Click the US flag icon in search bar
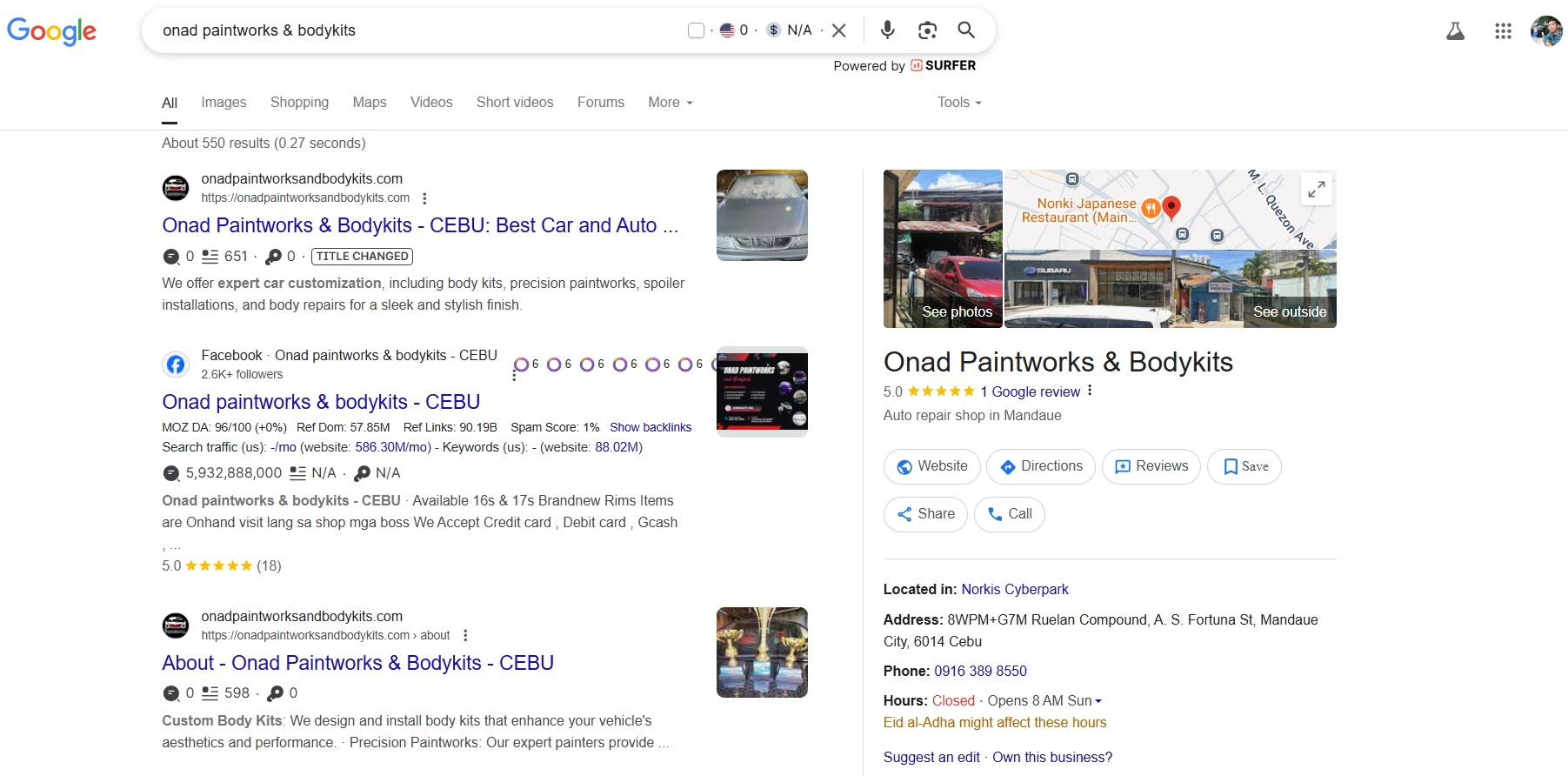This screenshot has height=776, width=1568. (727, 30)
